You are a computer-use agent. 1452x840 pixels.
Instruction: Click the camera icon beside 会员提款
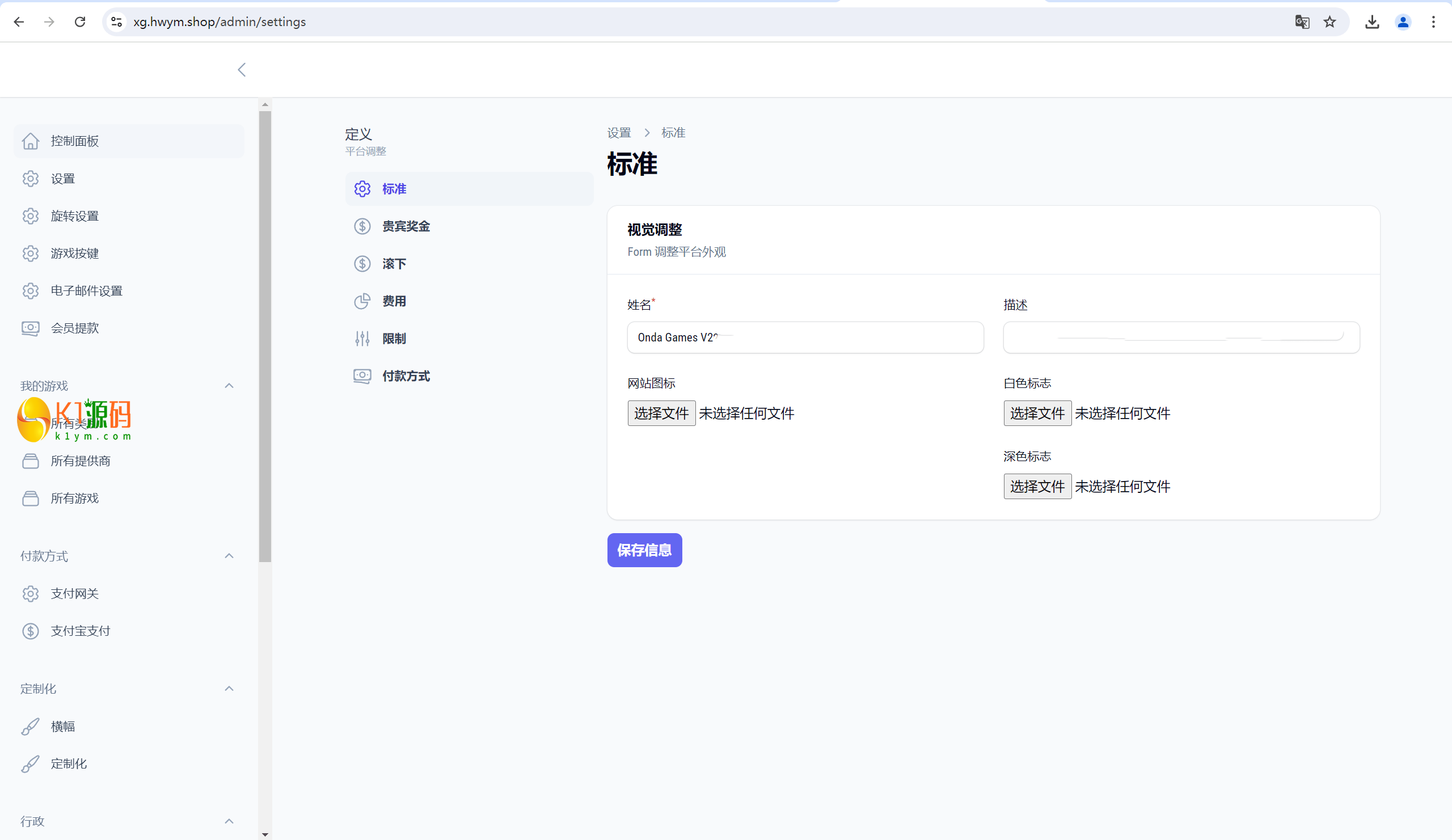(x=31, y=328)
